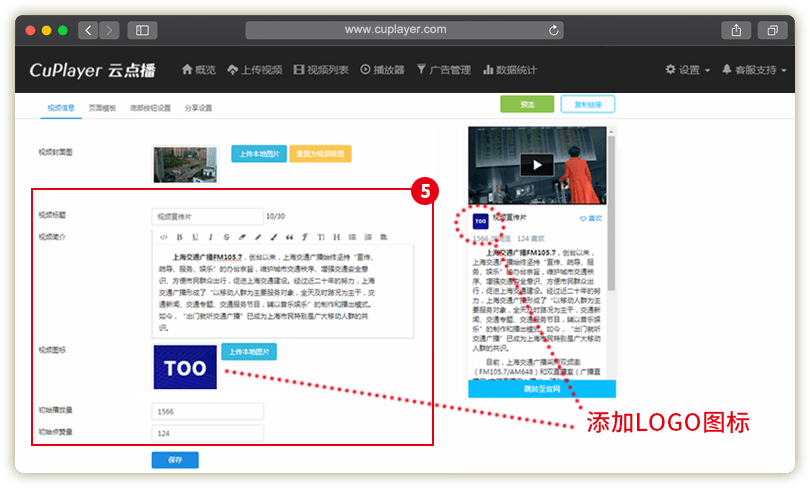
Task: Open source code view in the editor
Action: click(x=164, y=237)
